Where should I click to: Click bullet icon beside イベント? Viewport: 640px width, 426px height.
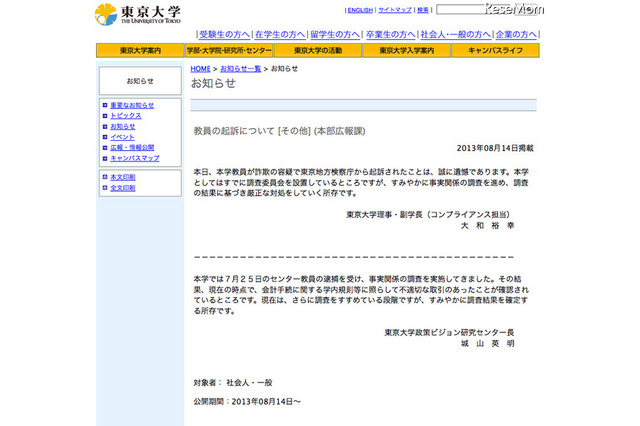click(105, 137)
